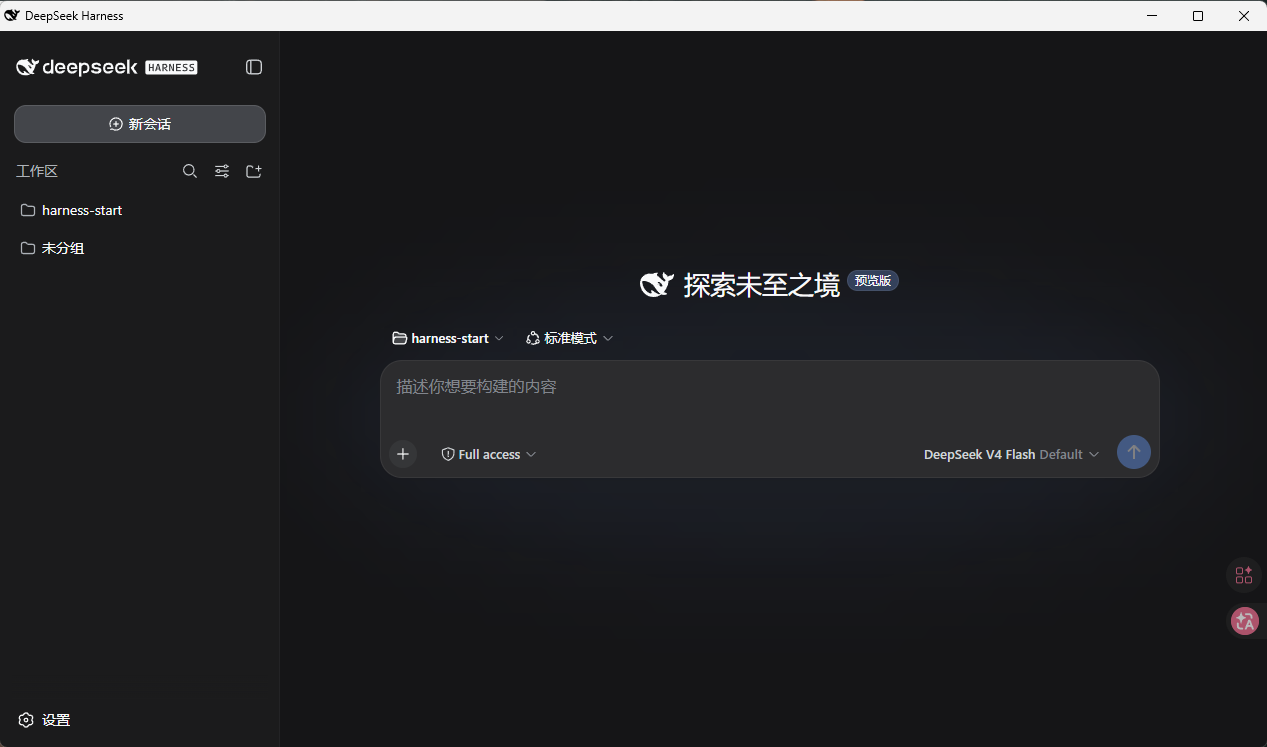Close the DeepSeek Harness window

point(1244,15)
